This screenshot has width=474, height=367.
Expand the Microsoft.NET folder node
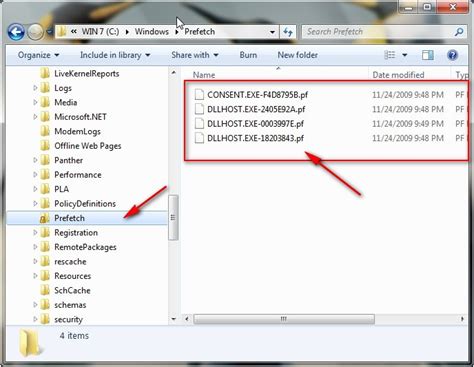(x=35, y=117)
